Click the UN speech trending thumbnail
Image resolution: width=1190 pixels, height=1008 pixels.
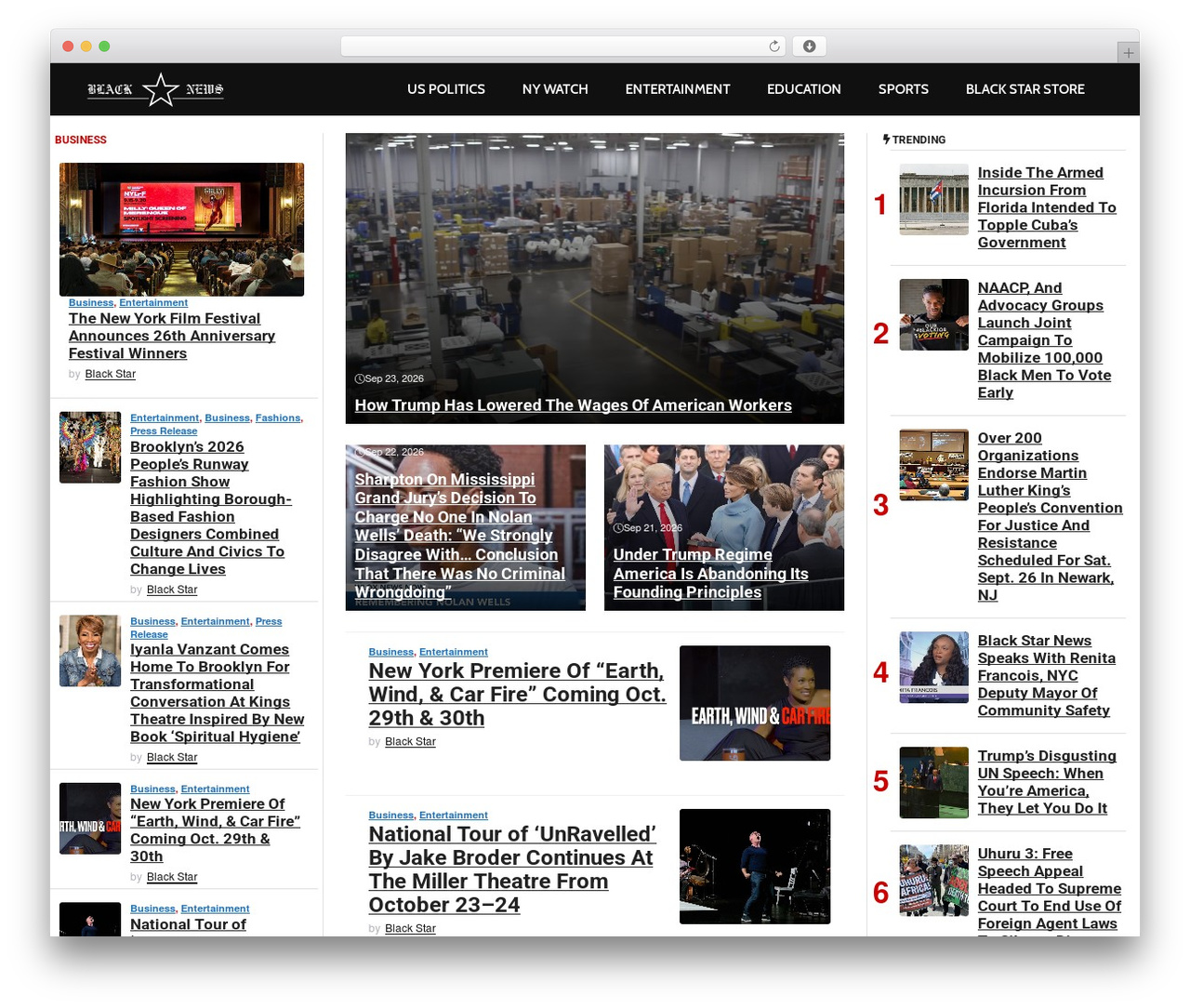tap(934, 783)
